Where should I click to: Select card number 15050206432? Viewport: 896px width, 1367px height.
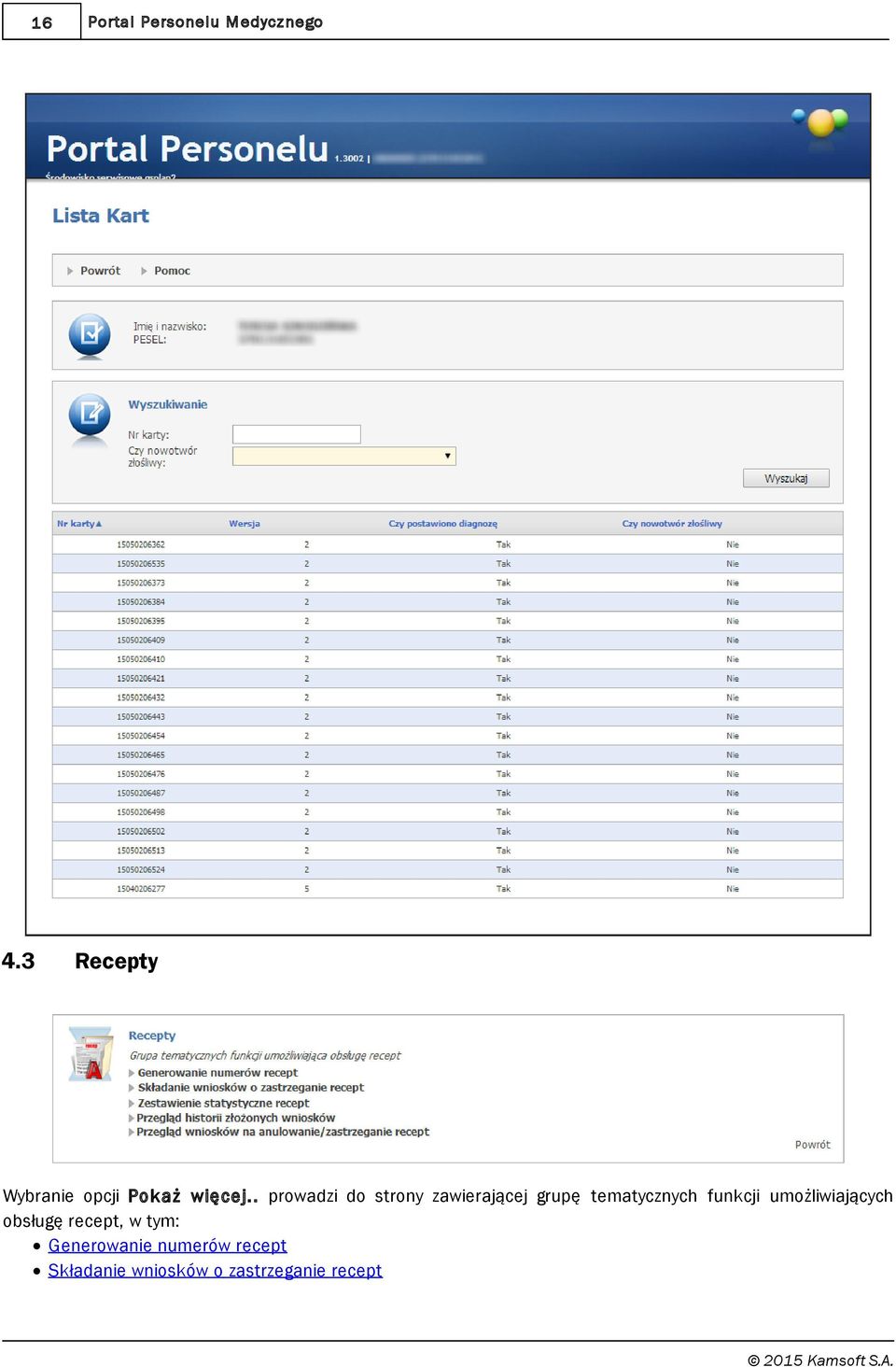click(141, 698)
